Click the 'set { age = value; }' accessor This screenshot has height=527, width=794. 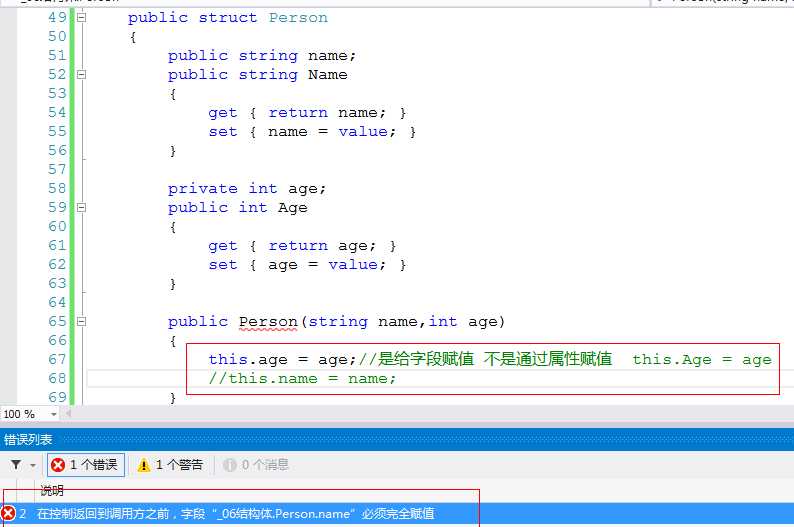pos(307,265)
